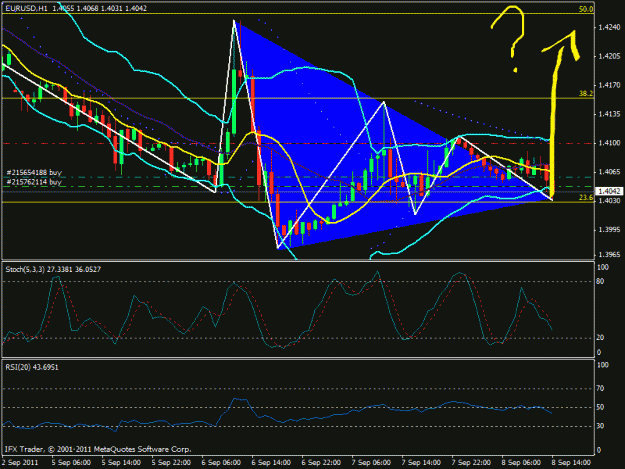Click the Stochastic 20 level label
The width and height of the screenshot is (625, 469).
tap(601, 338)
